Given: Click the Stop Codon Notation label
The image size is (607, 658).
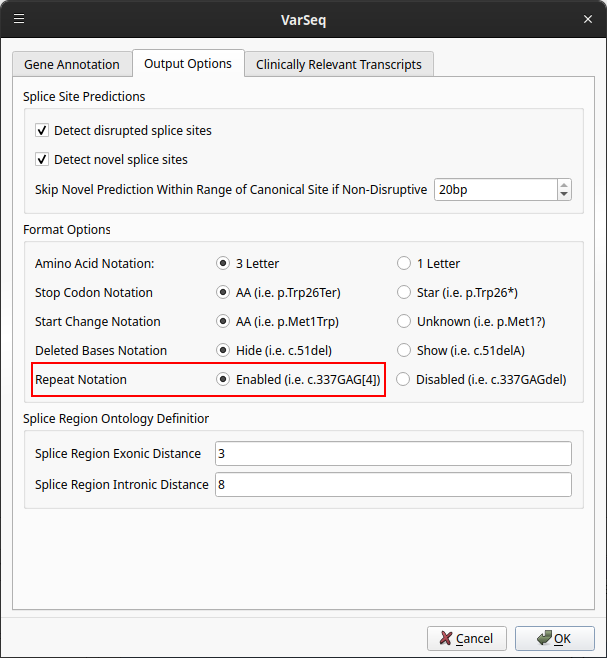Looking at the screenshot, I should tap(94, 292).
